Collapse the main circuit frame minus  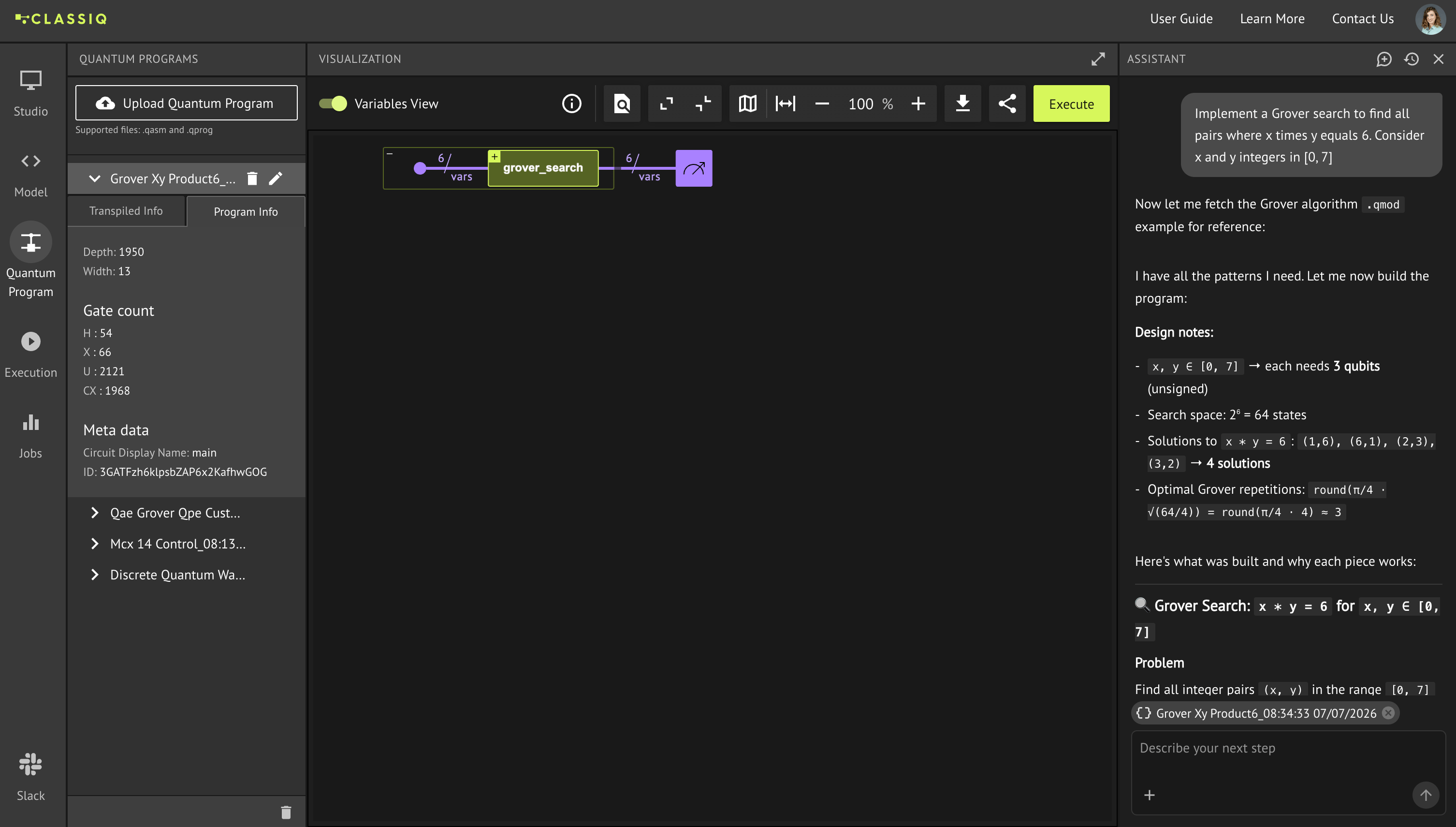tap(390, 153)
